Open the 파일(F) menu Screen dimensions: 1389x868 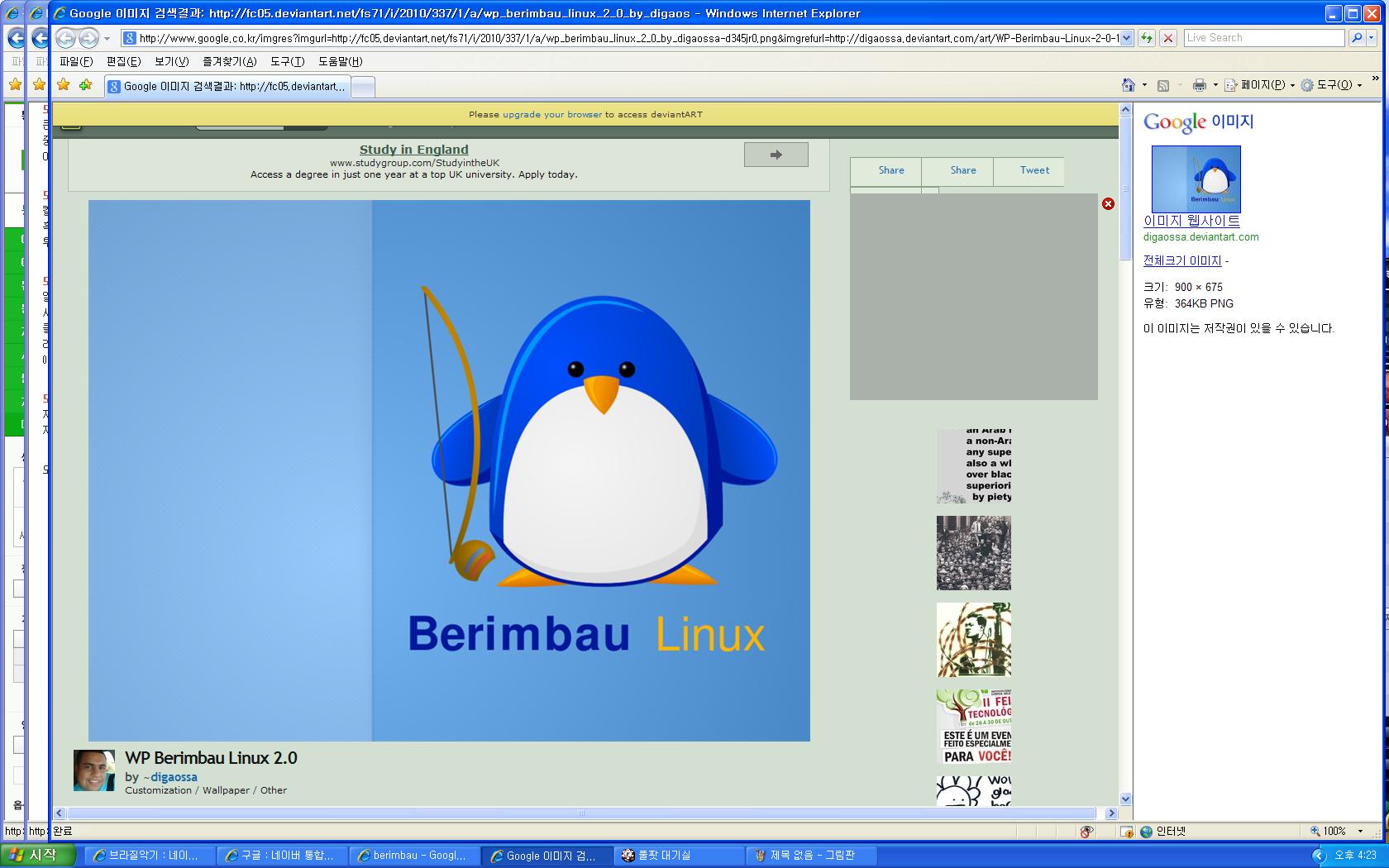[76, 61]
